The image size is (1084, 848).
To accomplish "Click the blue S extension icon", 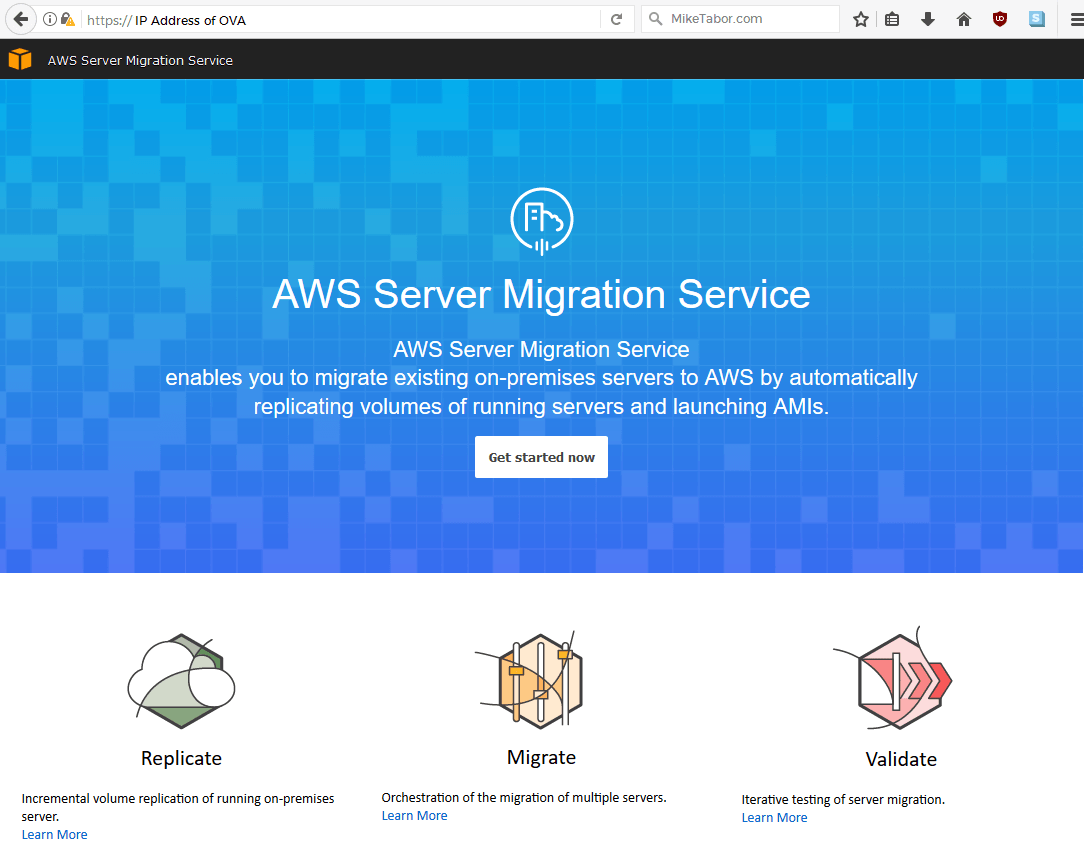I will (x=1036, y=19).
